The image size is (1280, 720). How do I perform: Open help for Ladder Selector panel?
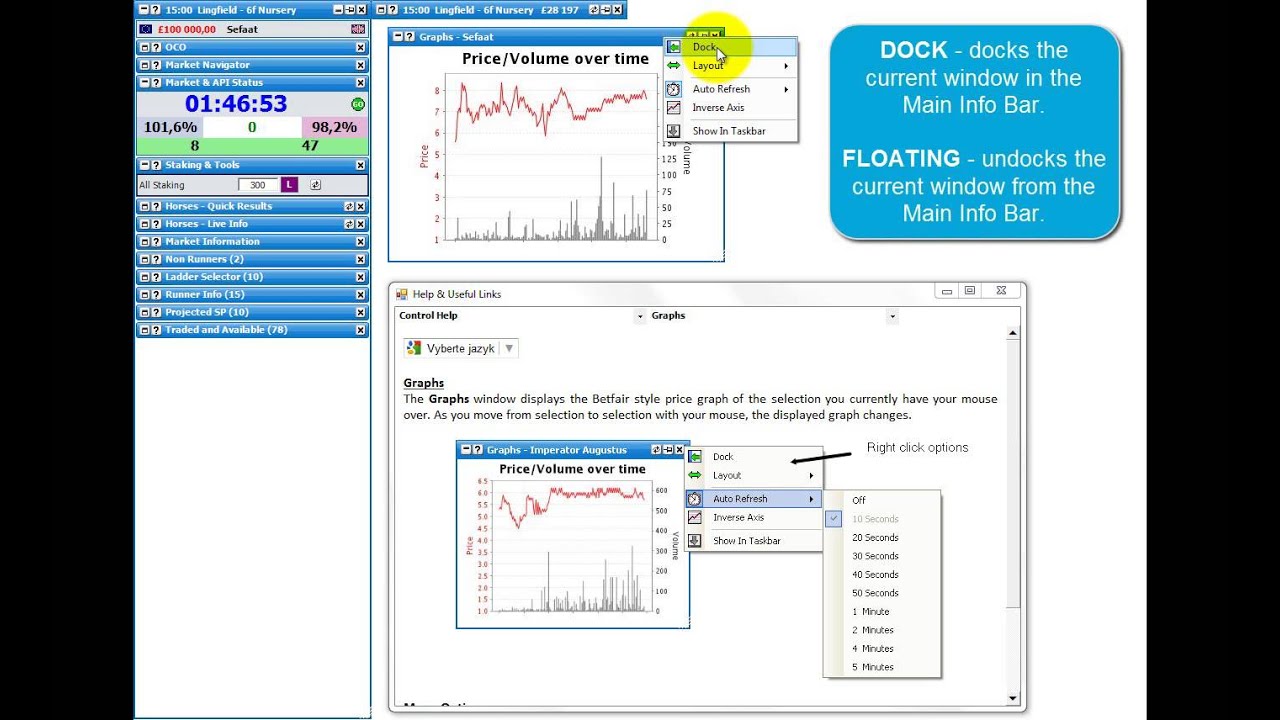[x=155, y=277]
